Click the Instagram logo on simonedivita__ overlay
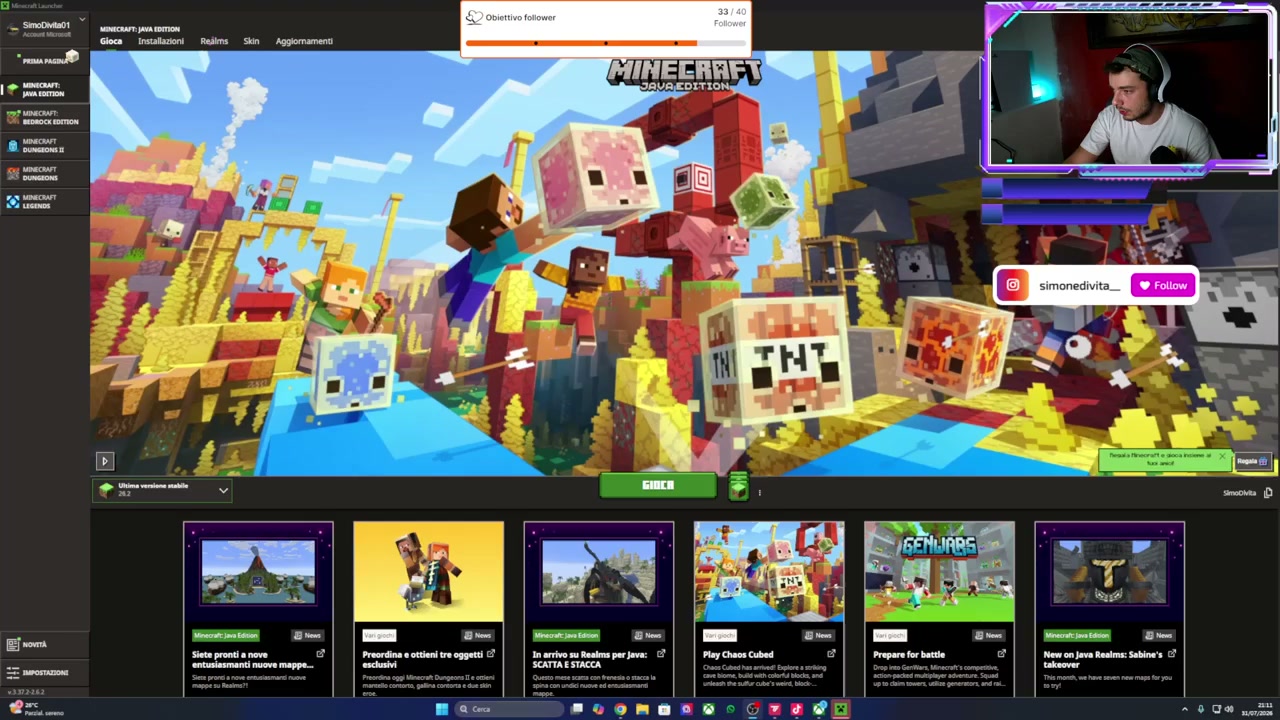The width and height of the screenshot is (1280, 720). [1013, 286]
